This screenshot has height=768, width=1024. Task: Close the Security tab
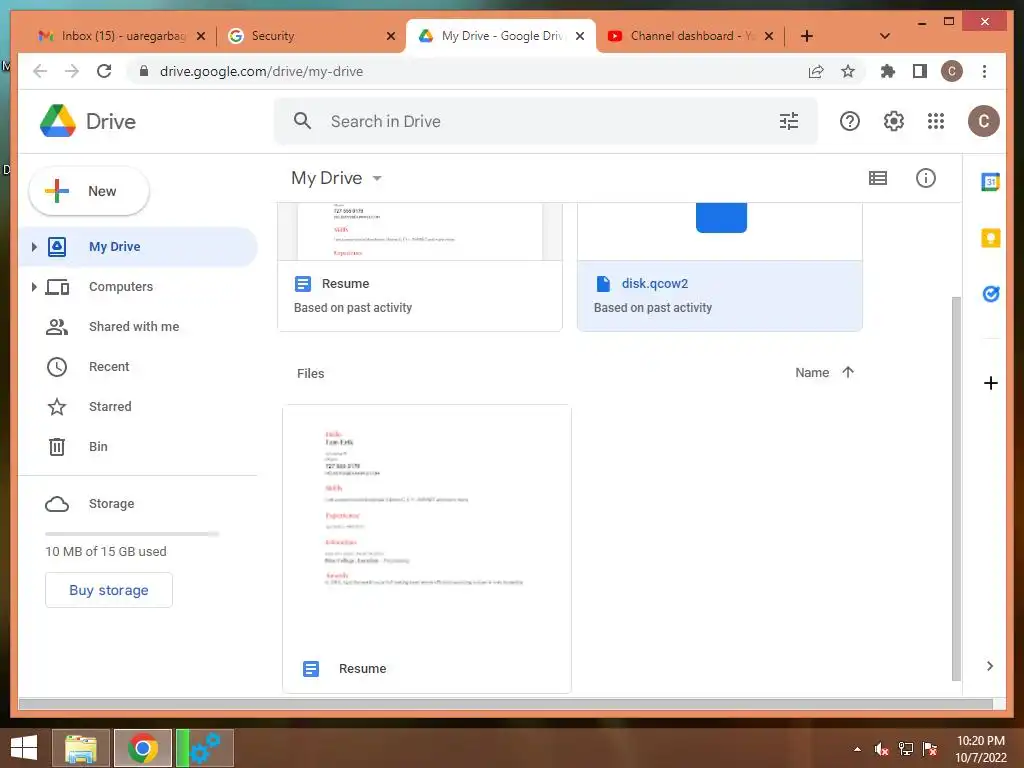tap(391, 36)
